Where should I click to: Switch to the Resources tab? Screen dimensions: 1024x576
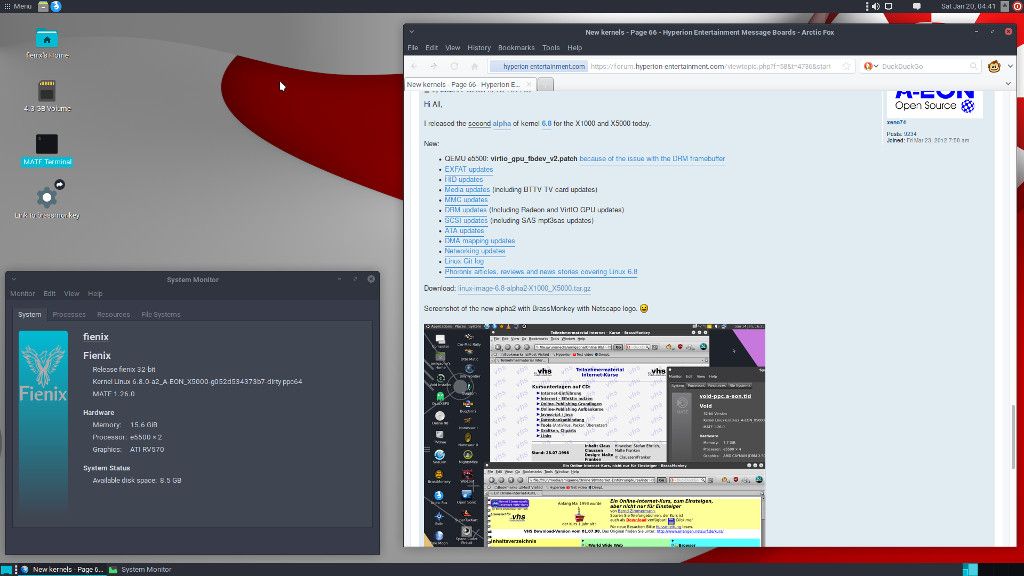(x=114, y=315)
